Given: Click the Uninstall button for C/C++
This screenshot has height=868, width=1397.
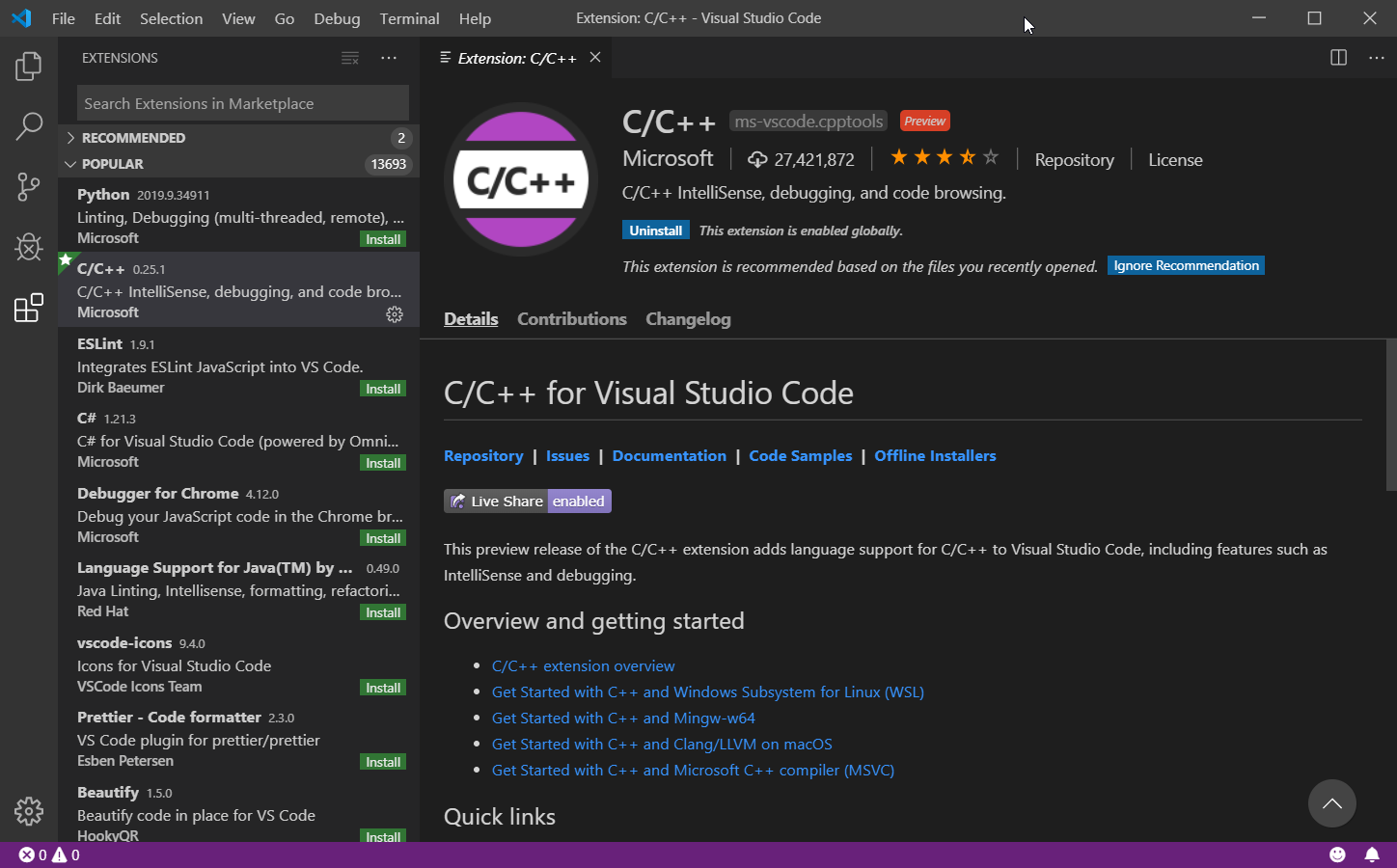Looking at the screenshot, I should coord(655,231).
